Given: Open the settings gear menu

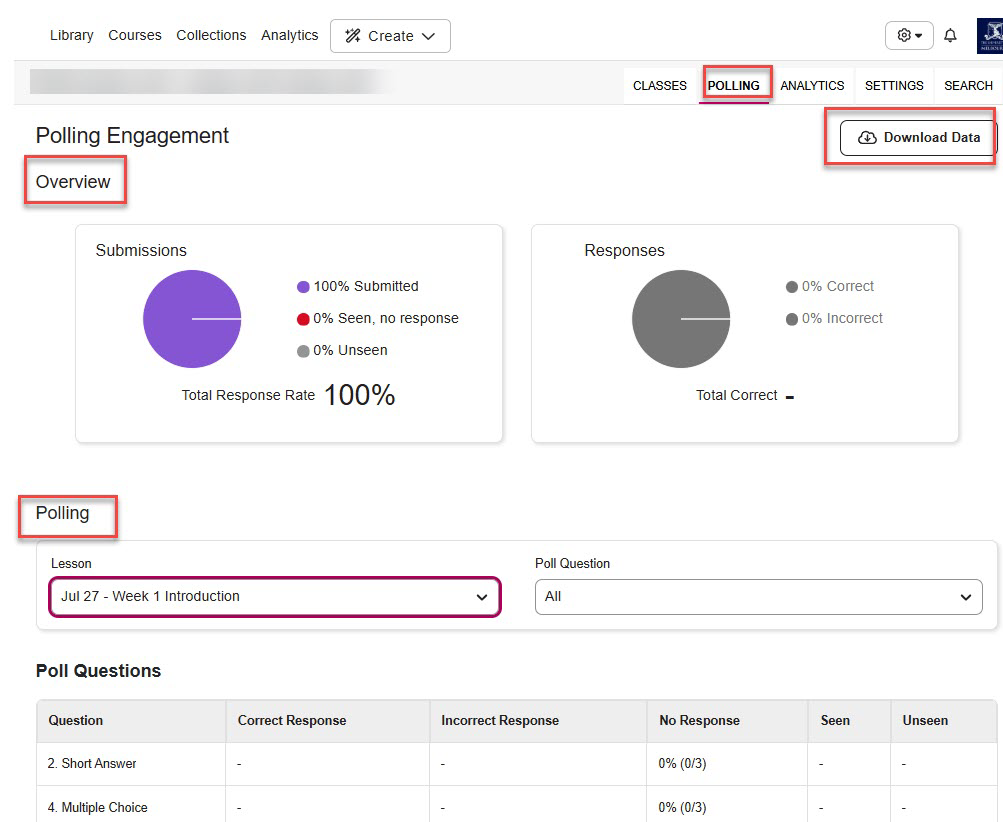Looking at the screenshot, I should [x=909, y=35].
